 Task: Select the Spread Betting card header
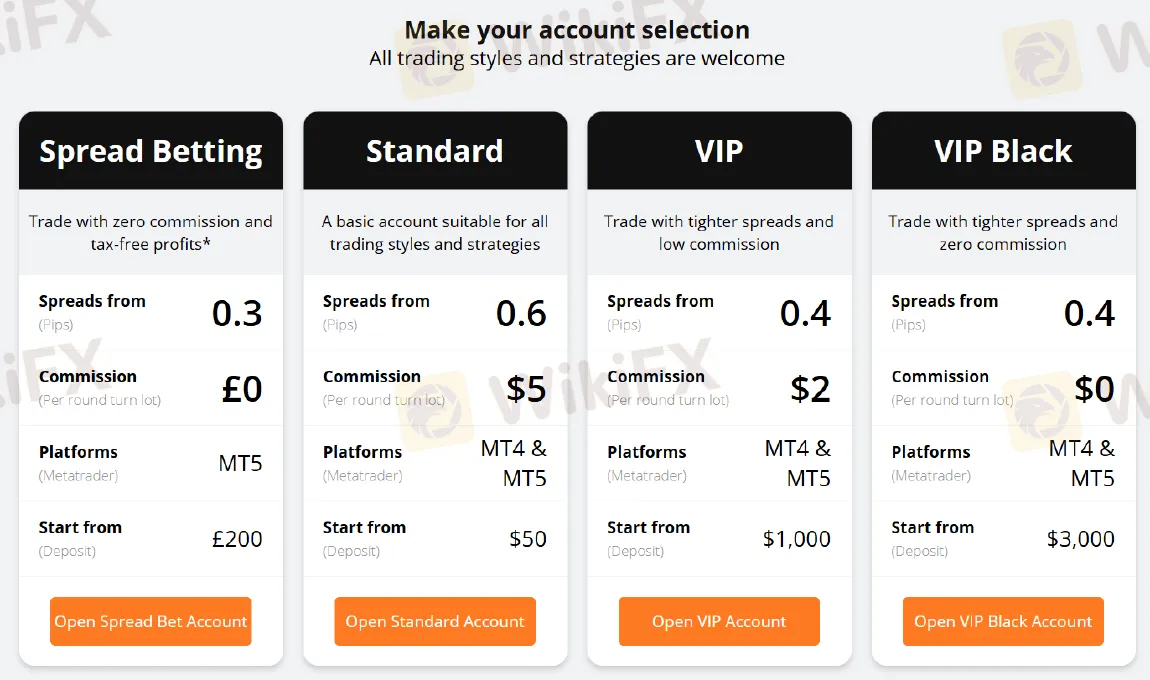[x=151, y=151]
